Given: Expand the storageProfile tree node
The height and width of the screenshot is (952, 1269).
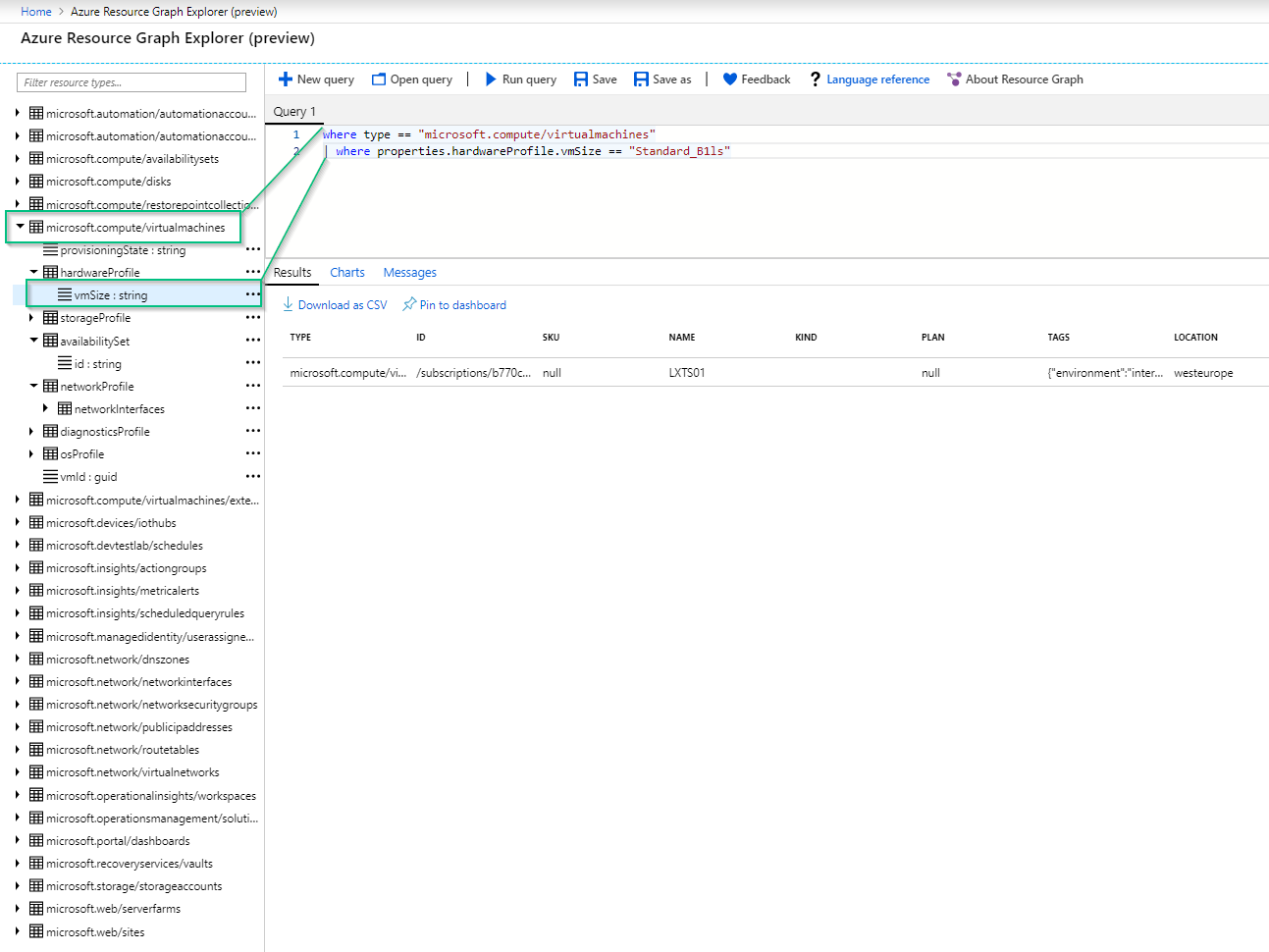Looking at the screenshot, I should coord(31,318).
